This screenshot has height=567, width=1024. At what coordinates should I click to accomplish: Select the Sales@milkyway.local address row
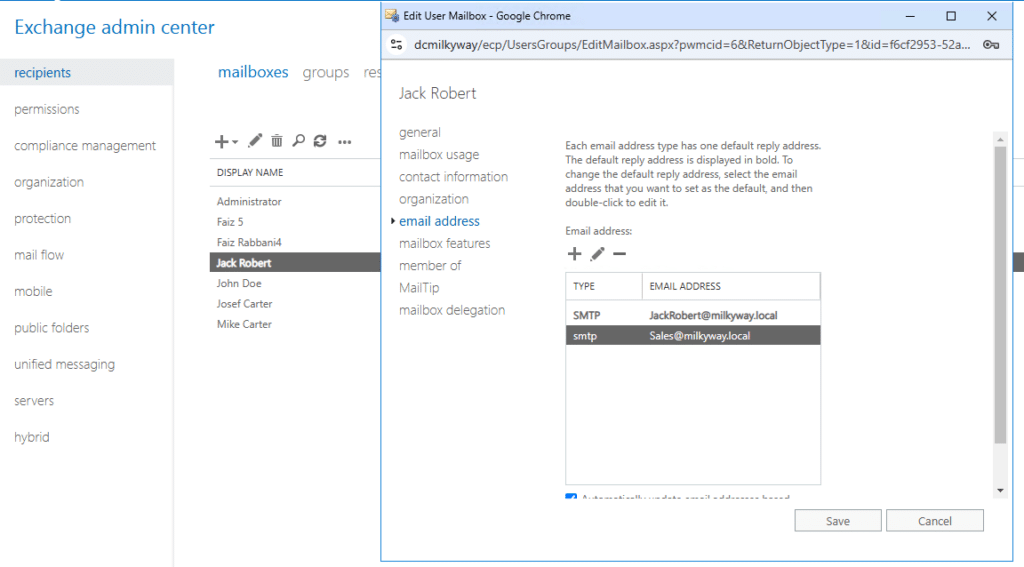tap(693, 336)
